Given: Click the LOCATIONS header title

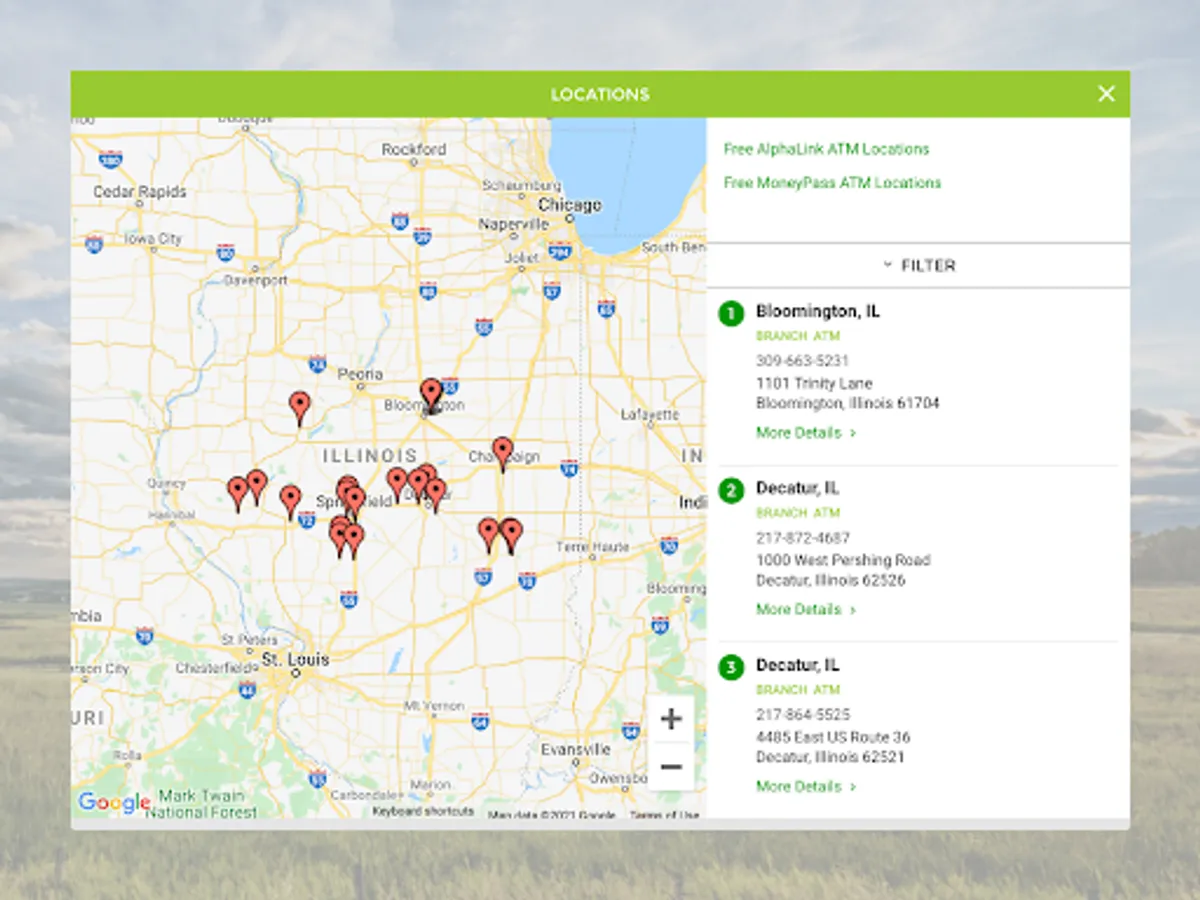Looking at the screenshot, I should click(x=600, y=94).
